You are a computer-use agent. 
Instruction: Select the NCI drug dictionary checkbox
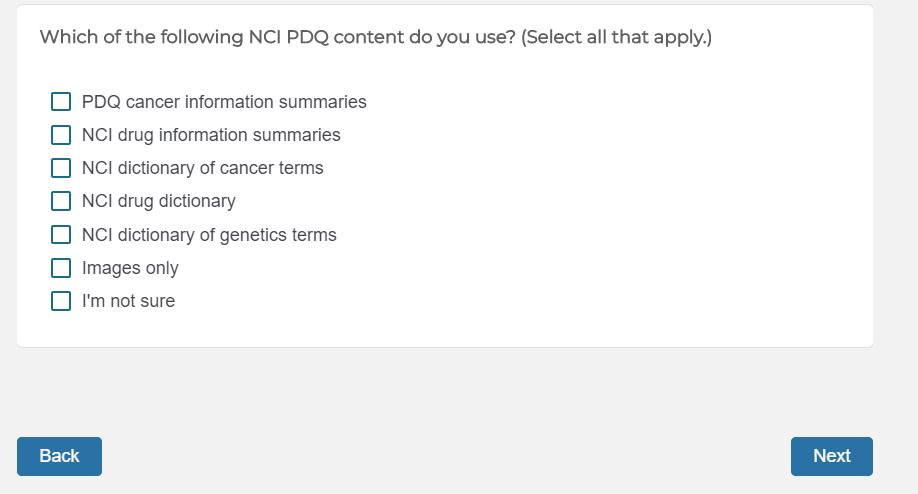61,201
